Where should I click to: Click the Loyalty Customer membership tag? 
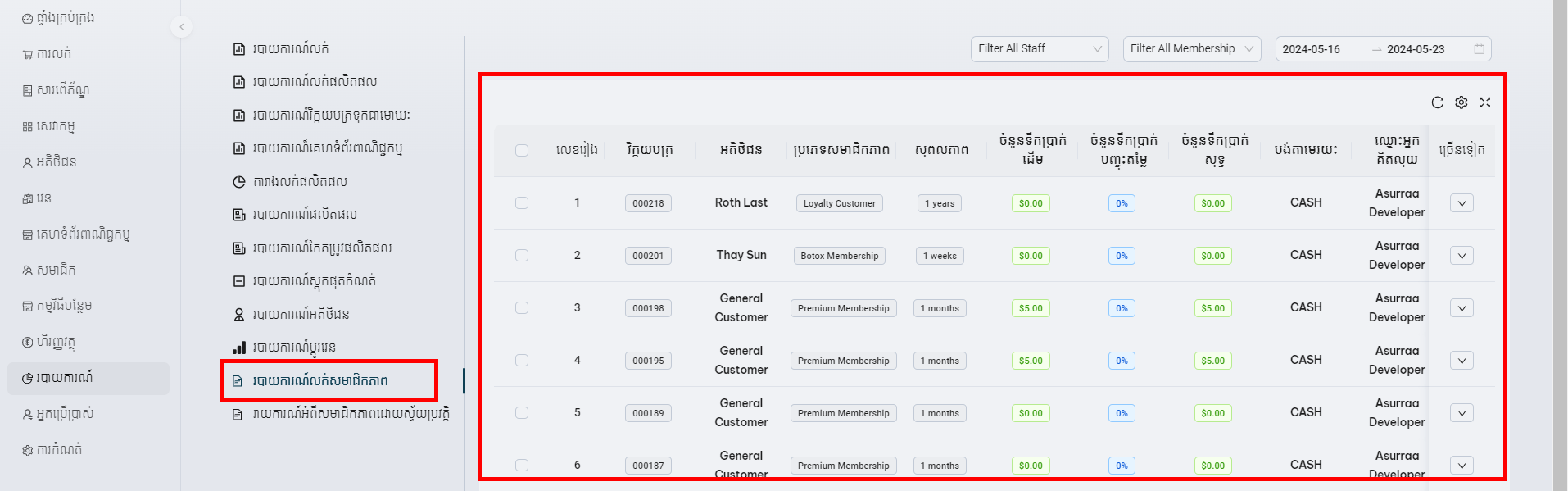click(x=839, y=203)
